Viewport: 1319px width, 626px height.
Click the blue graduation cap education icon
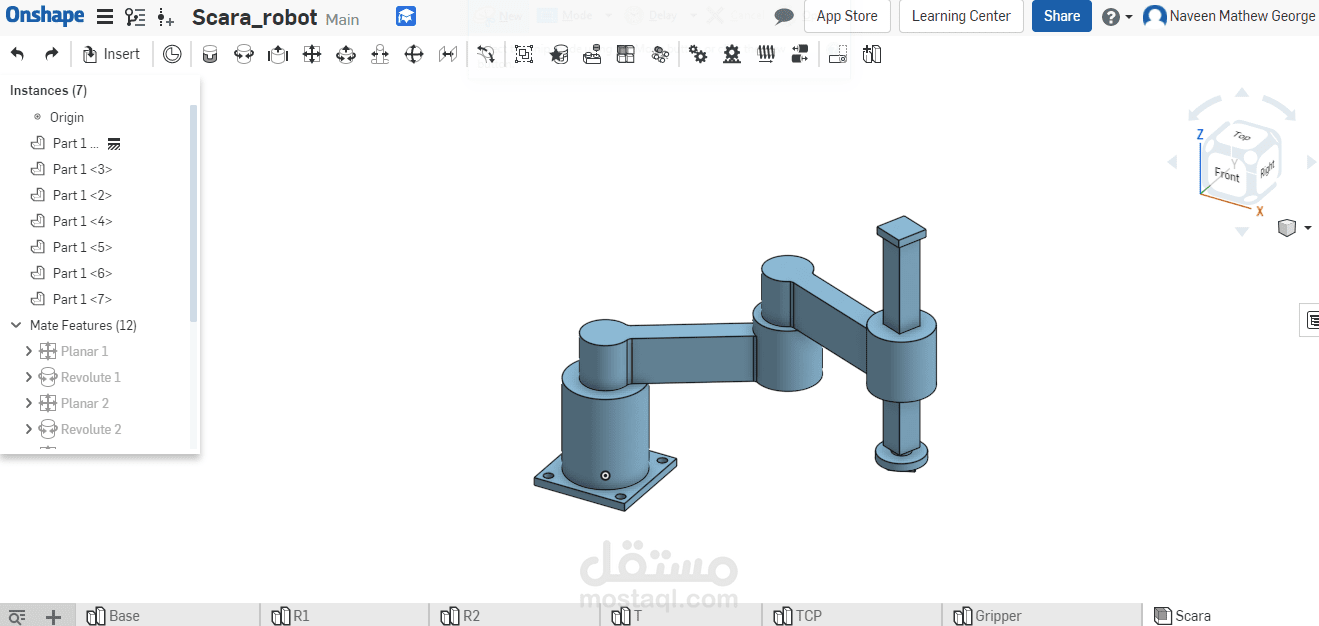pyautogui.click(x=406, y=16)
